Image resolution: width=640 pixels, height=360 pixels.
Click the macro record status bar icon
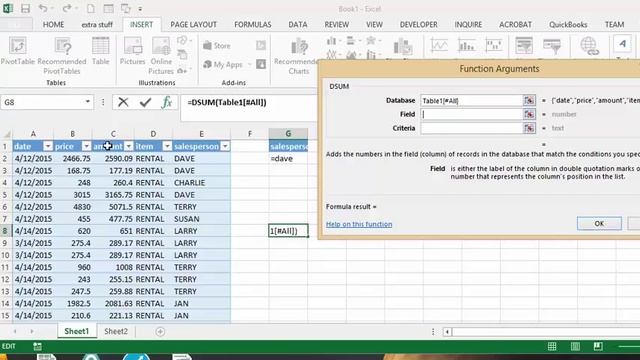tap(37, 347)
